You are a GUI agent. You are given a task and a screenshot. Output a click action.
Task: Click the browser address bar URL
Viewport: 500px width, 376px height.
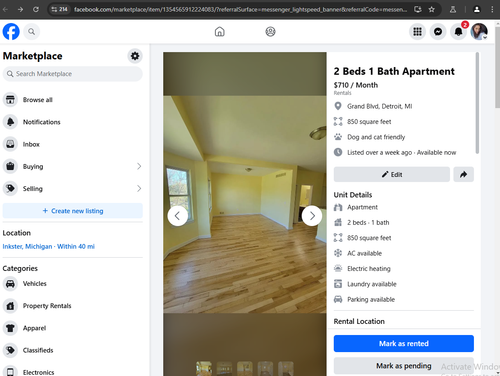pyautogui.click(x=240, y=9)
